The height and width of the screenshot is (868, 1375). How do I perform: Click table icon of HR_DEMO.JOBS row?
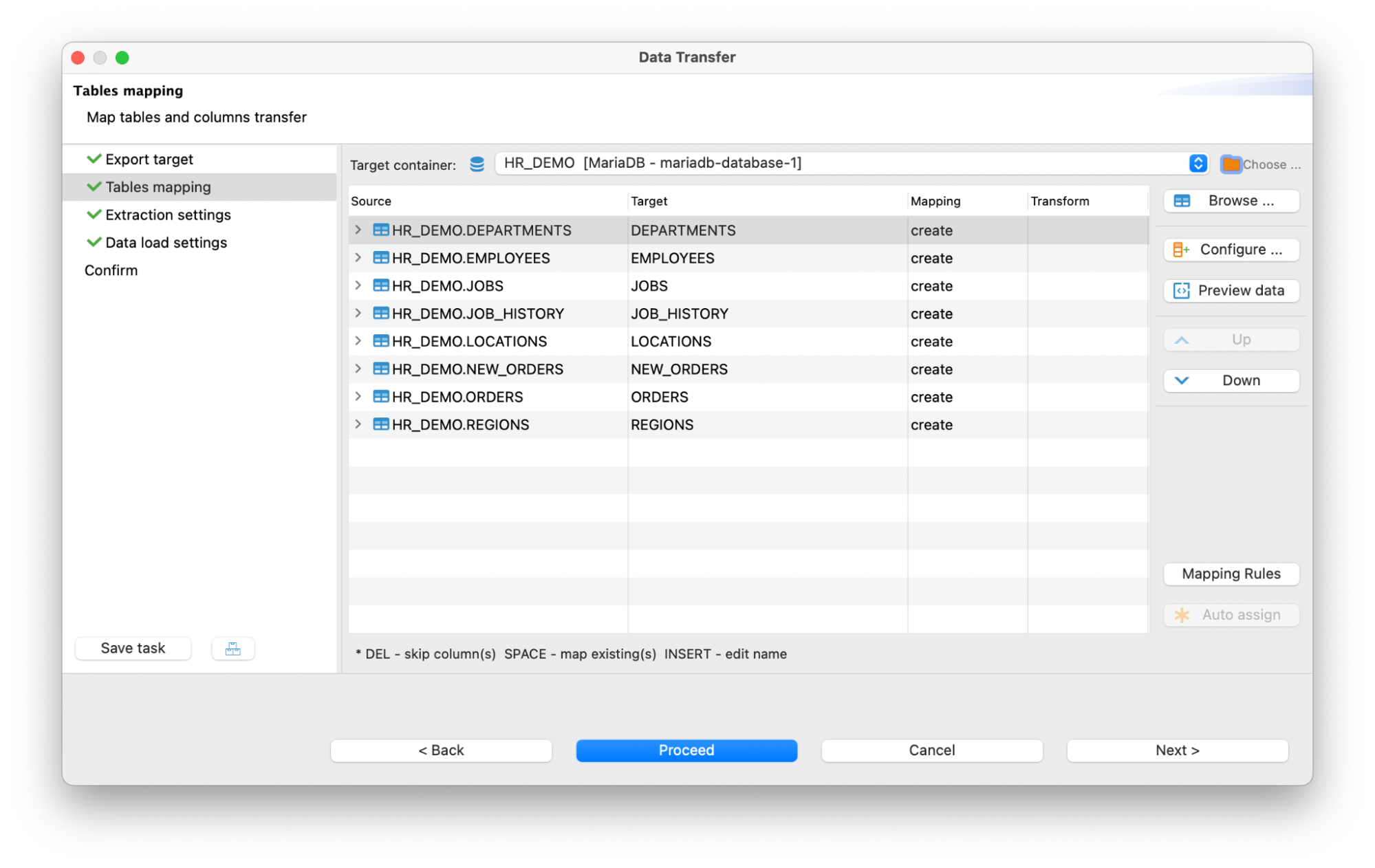pos(381,285)
